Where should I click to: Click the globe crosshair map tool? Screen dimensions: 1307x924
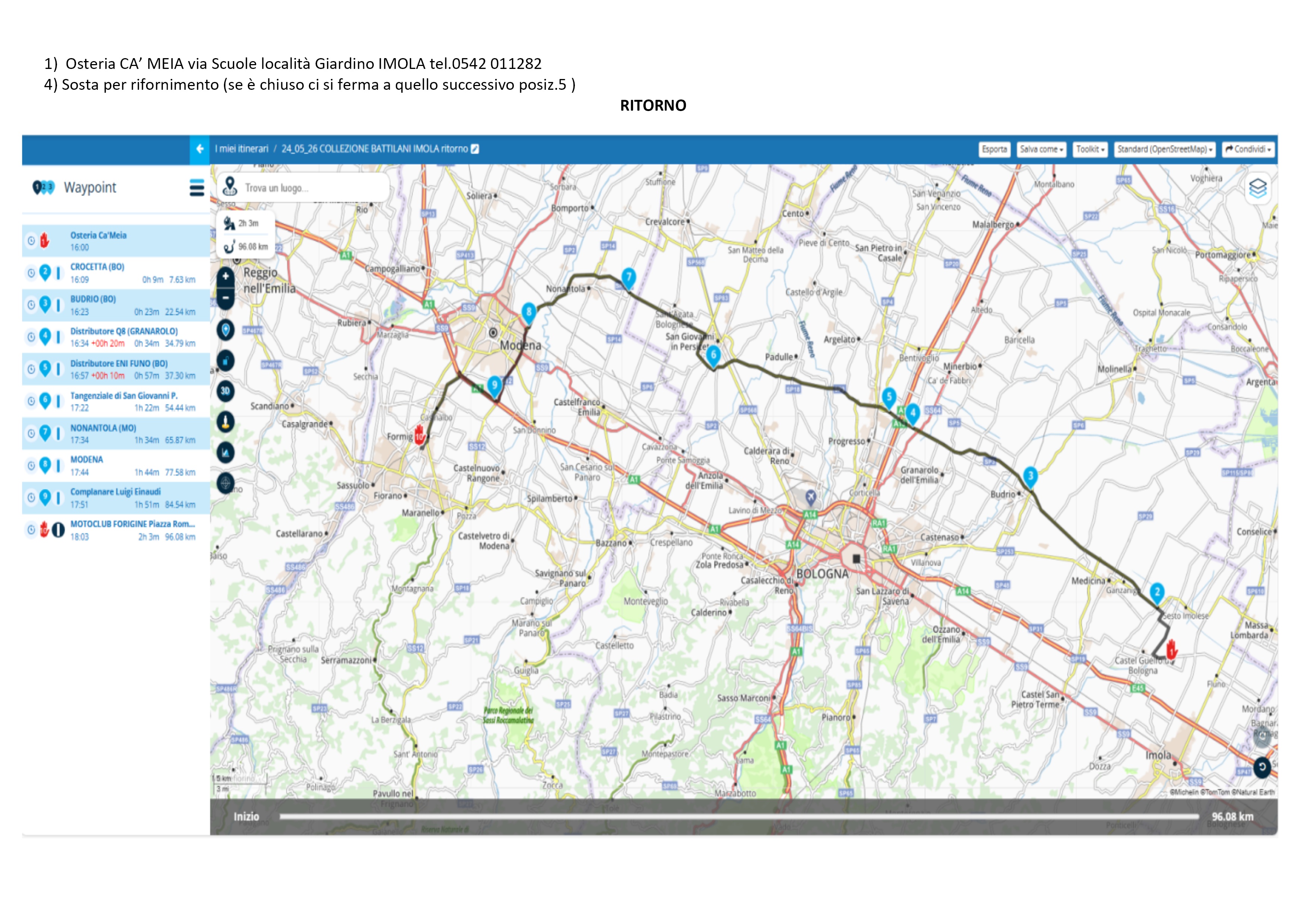(x=226, y=483)
